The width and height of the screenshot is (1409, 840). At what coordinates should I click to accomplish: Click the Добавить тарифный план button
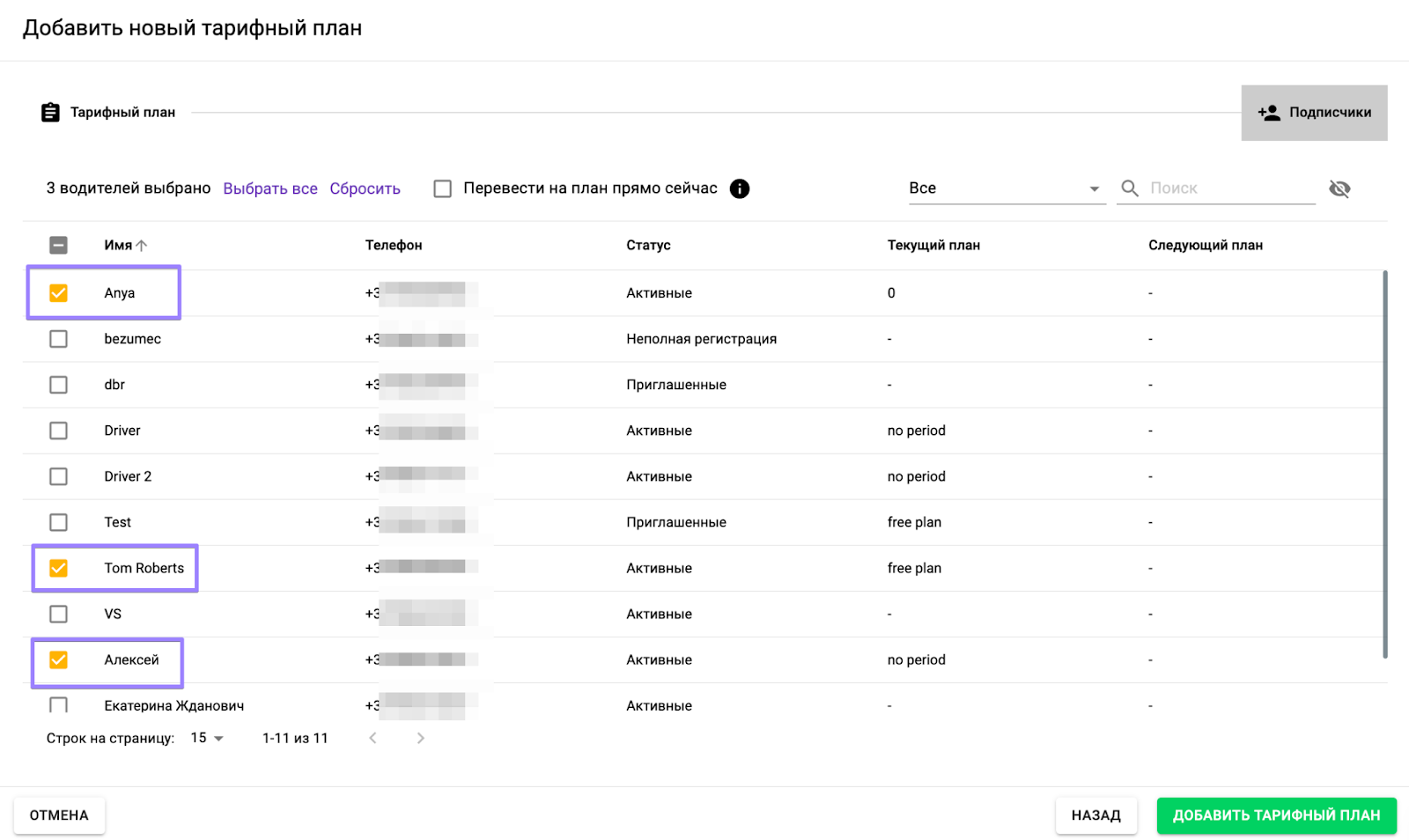tap(1276, 815)
